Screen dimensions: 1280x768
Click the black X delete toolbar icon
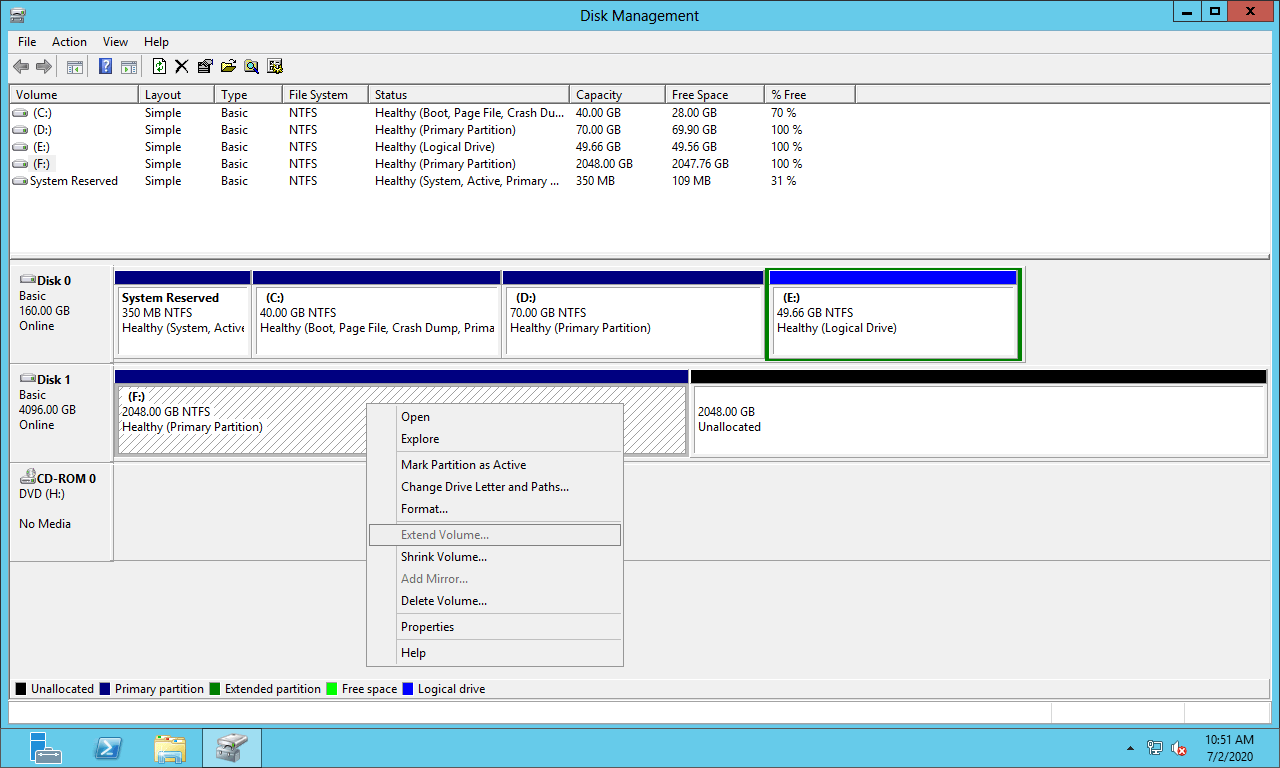(x=181, y=67)
